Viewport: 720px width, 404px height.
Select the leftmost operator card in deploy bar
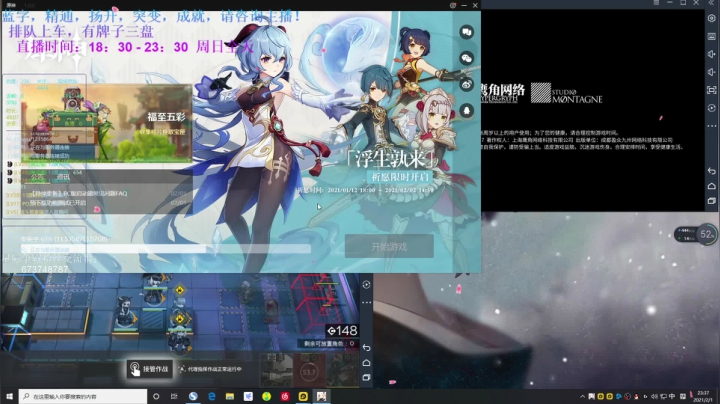[x=276, y=371]
